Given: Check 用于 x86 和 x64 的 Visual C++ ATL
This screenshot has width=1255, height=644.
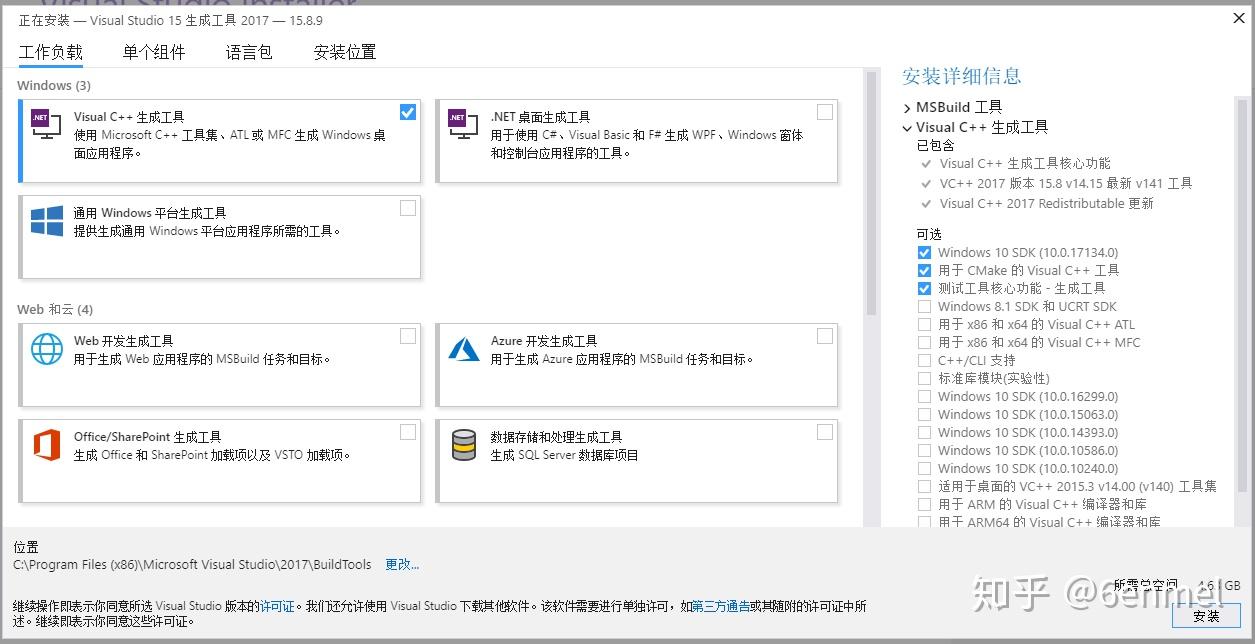Looking at the screenshot, I should tap(924, 325).
